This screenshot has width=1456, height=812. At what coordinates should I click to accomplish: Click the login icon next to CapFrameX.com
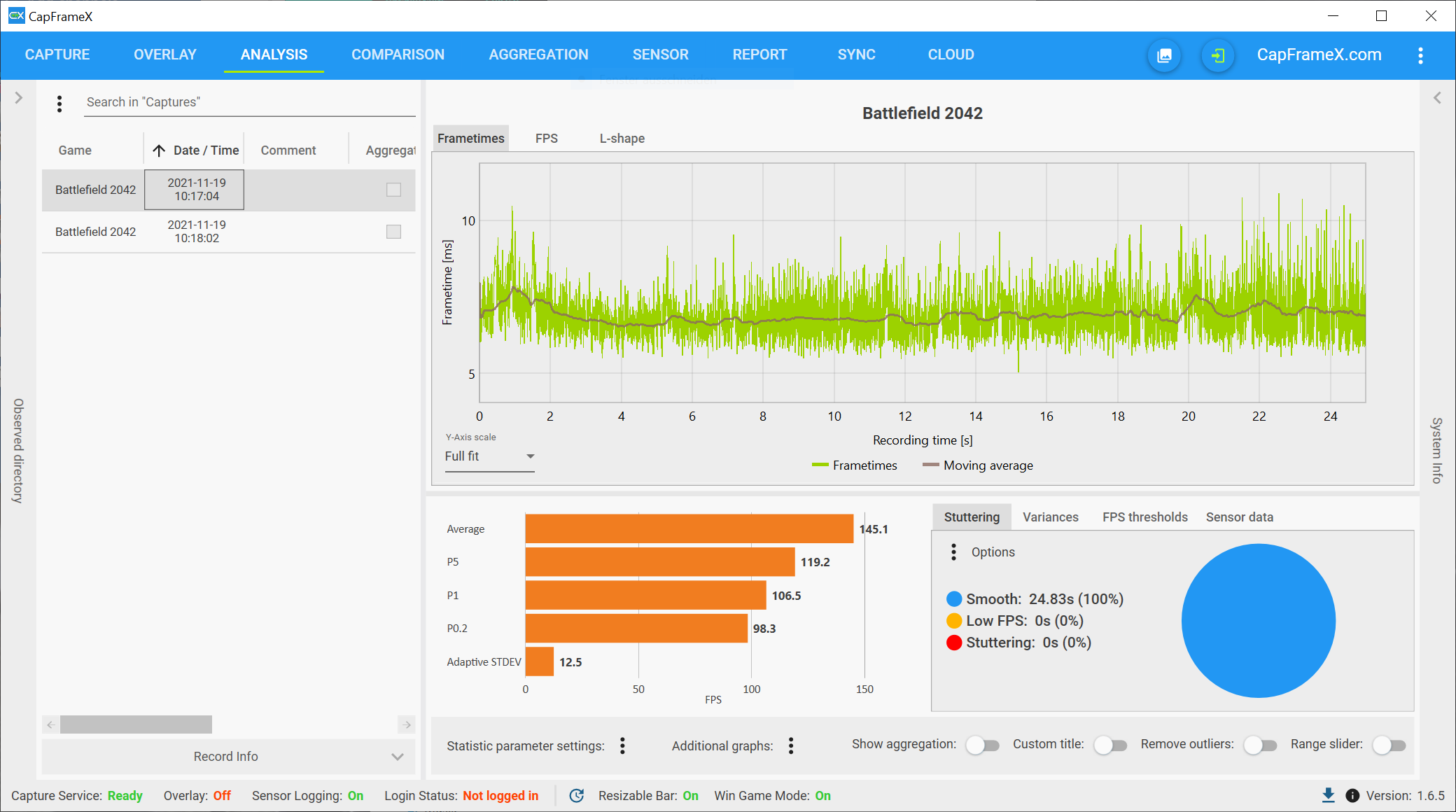pyautogui.click(x=1218, y=55)
